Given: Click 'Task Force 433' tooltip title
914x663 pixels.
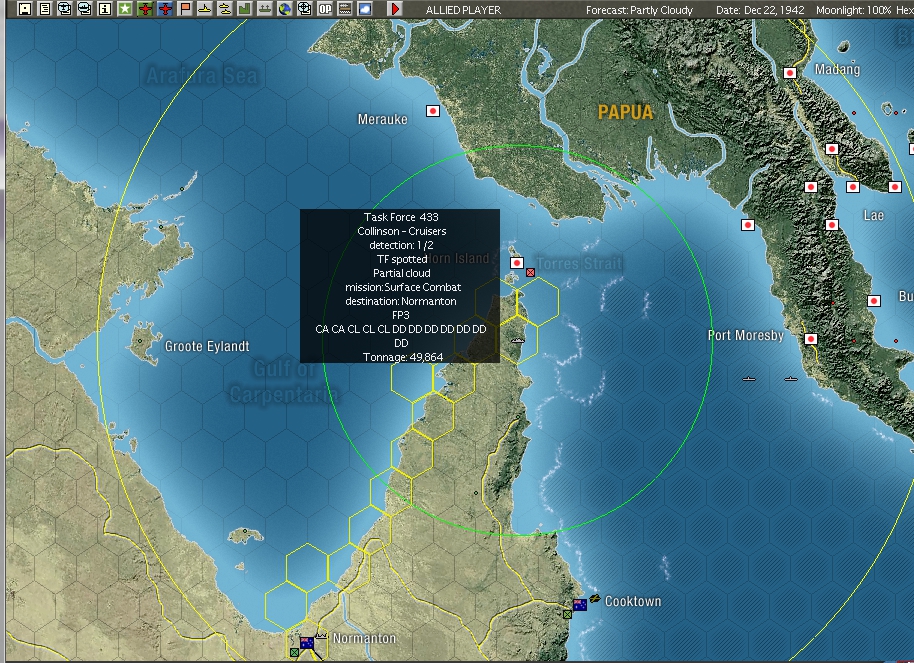Looking at the screenshot, I should click(401, 217).
